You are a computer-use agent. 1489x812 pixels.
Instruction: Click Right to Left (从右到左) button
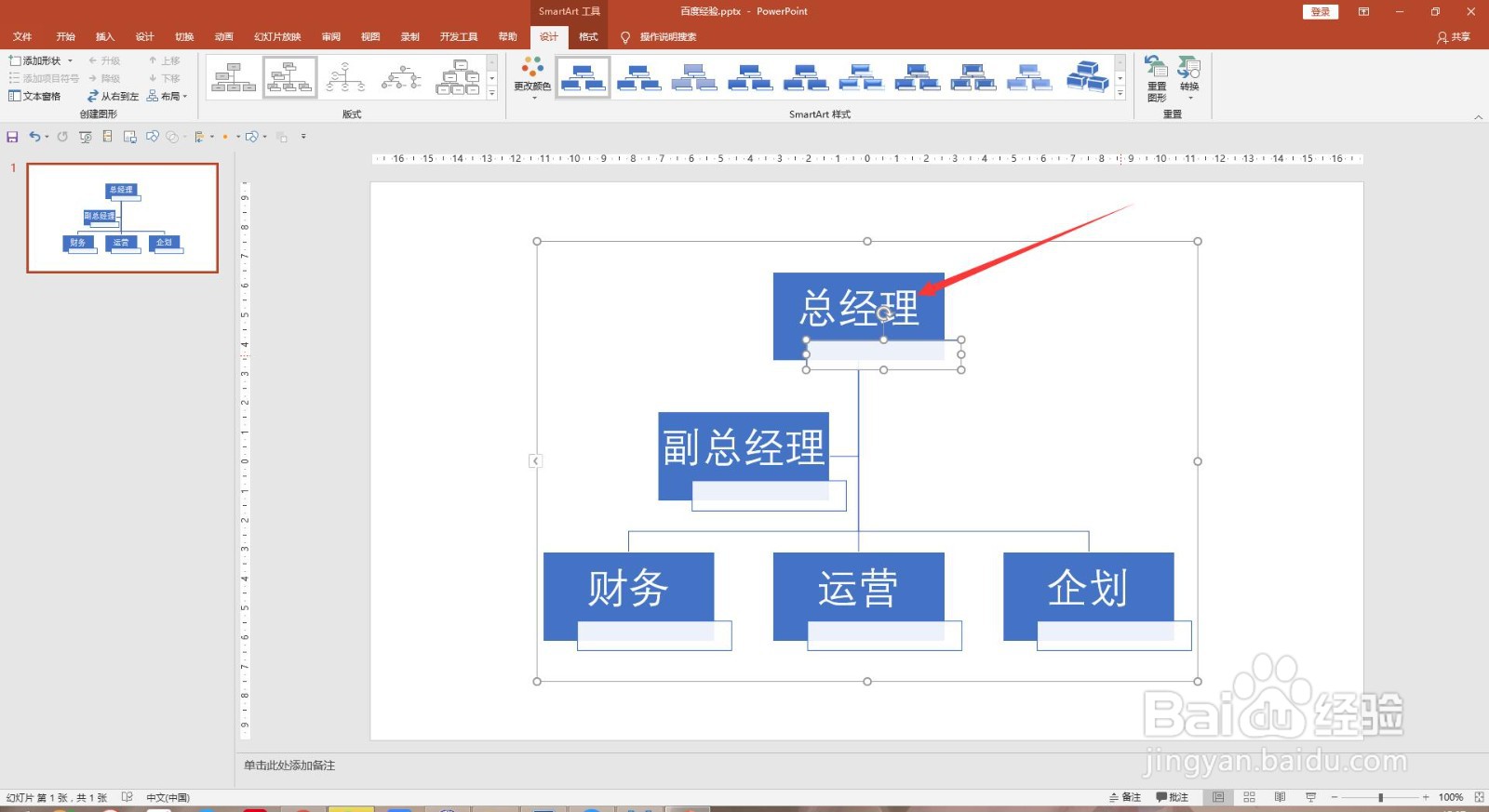tap(113, 96)
